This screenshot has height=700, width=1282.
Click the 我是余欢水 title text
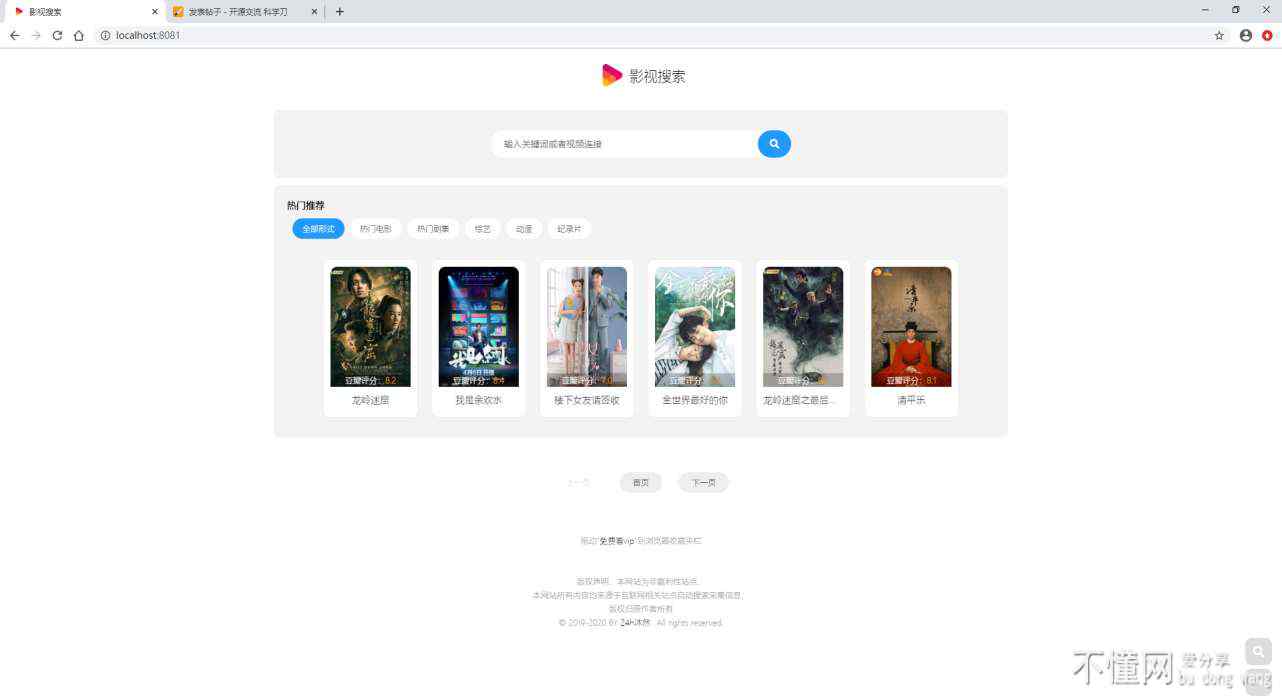click(x=478, y=400)
